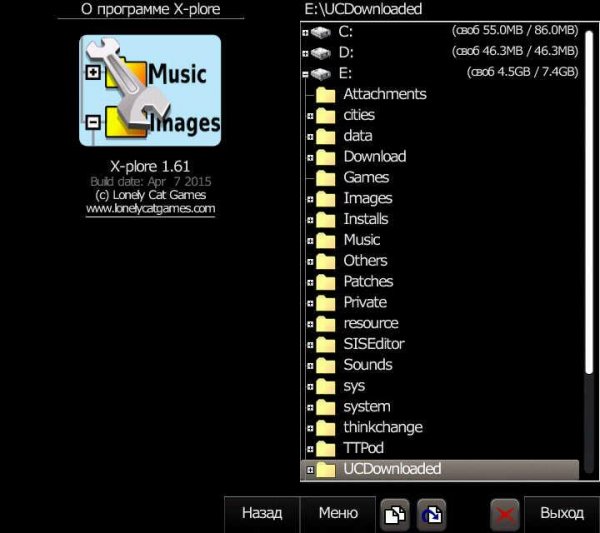The height and width of the screenshot is (533, 600).
Task: Click the X-plore 1.61 version text
Action: tap(150, 166)
